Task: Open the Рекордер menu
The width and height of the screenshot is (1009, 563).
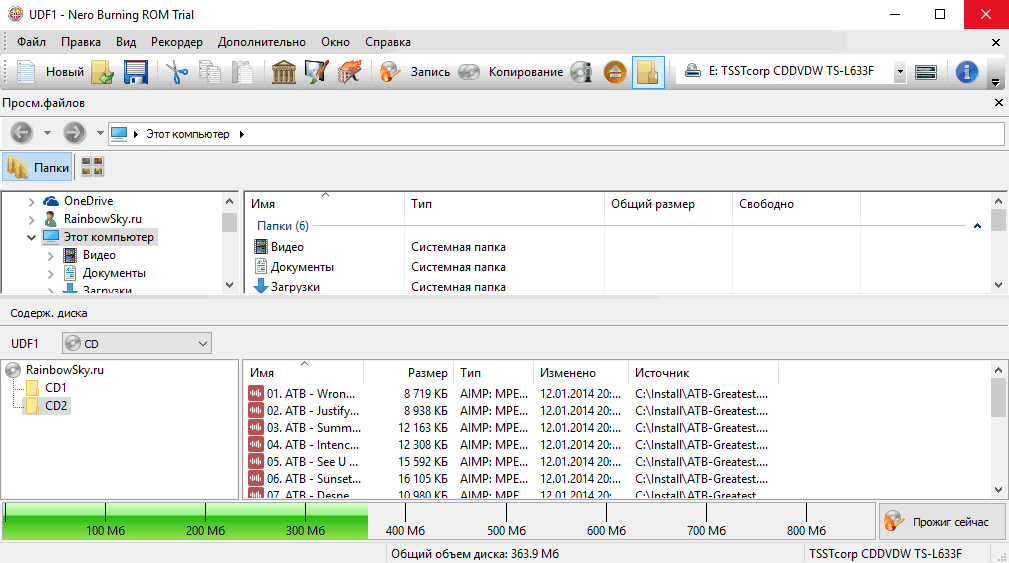Action: 177,42
